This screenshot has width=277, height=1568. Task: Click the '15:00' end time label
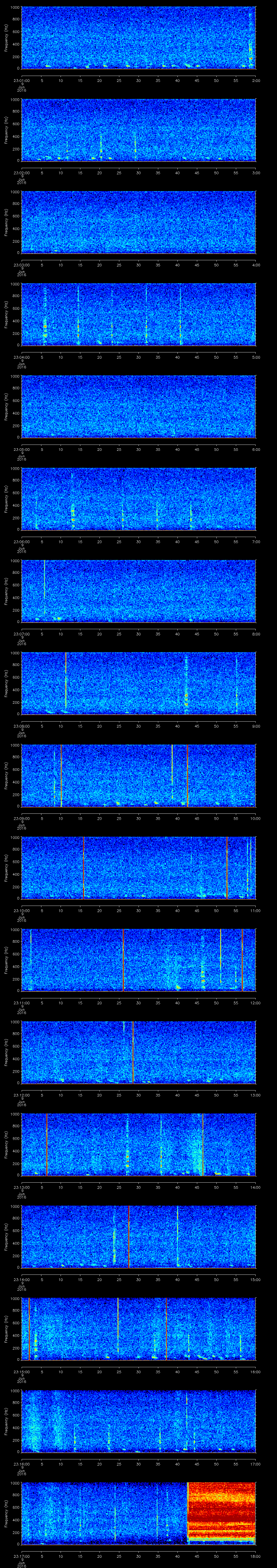(x=256, y=1279)
